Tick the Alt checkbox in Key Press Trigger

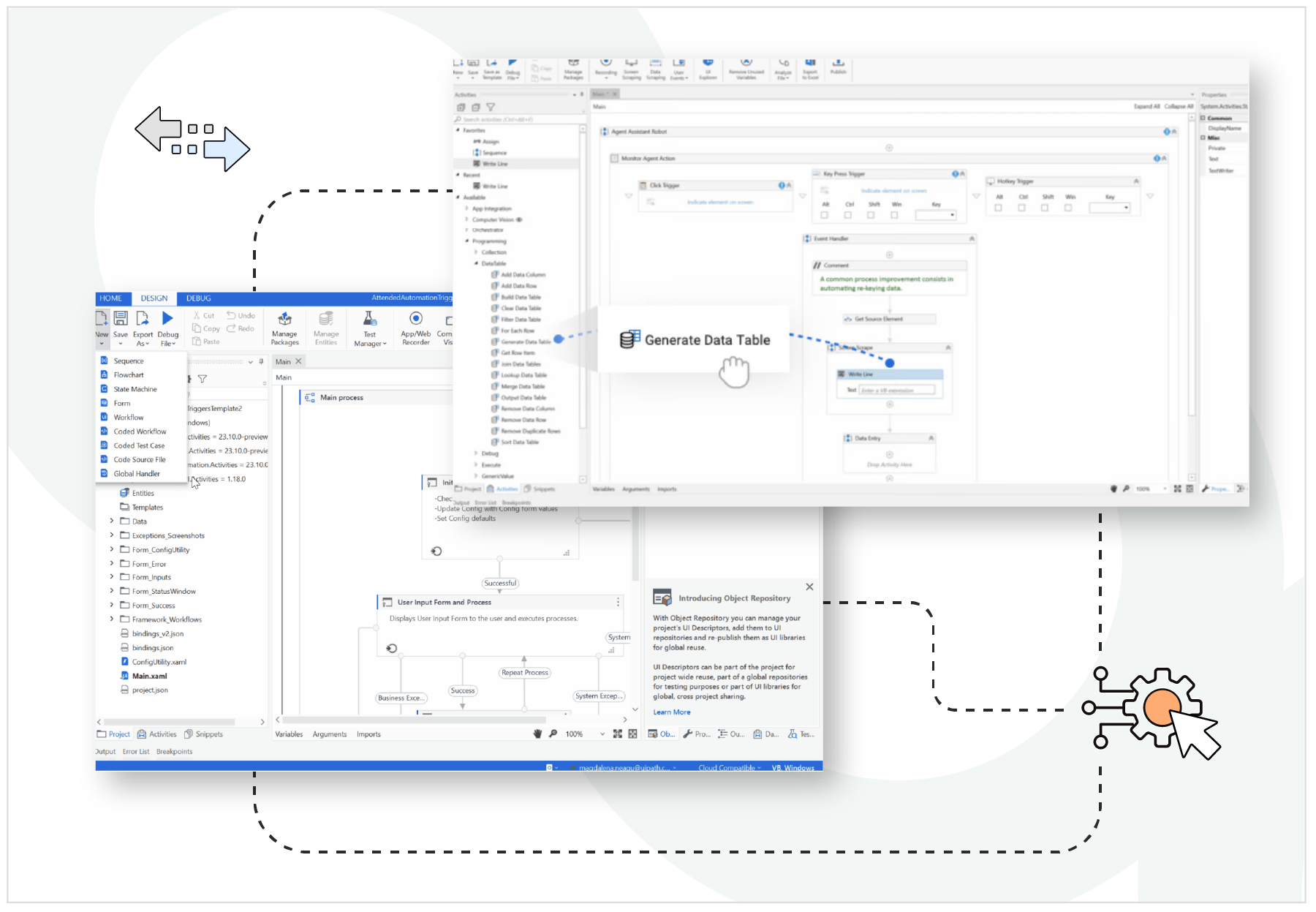[x=825, y=215]
